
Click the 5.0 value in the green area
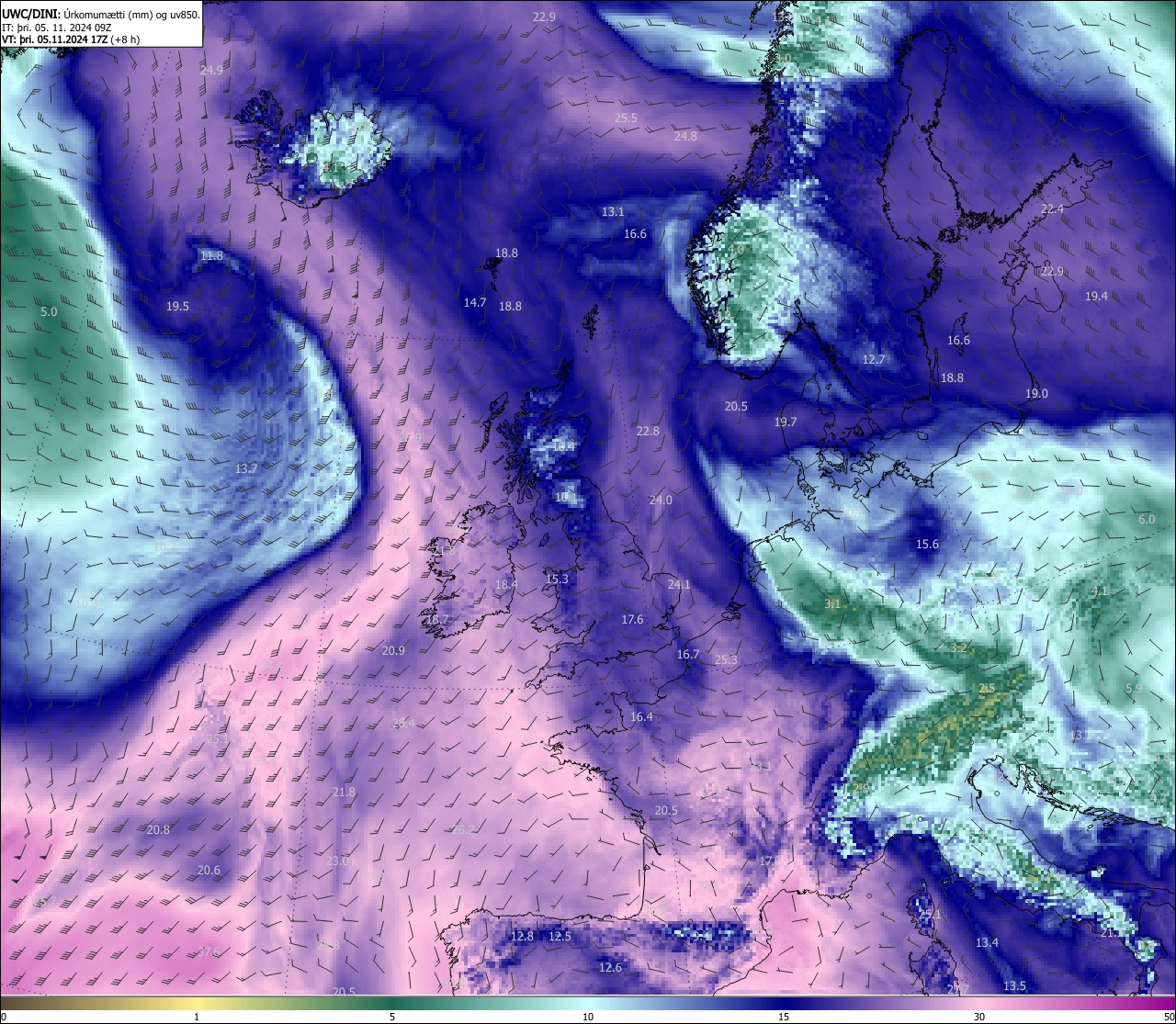[x=49, y=311]
